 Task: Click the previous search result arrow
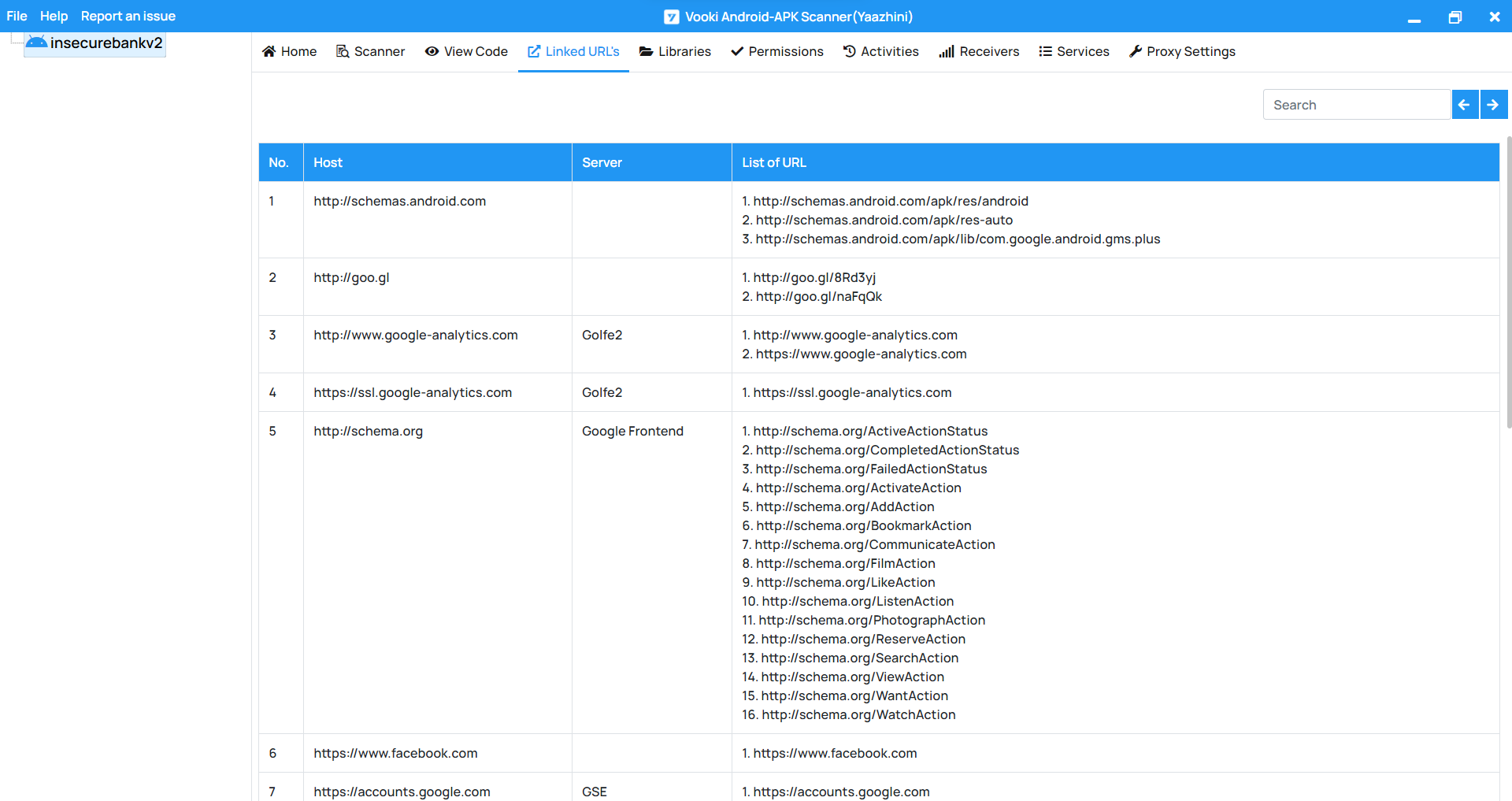(1465, 105)
